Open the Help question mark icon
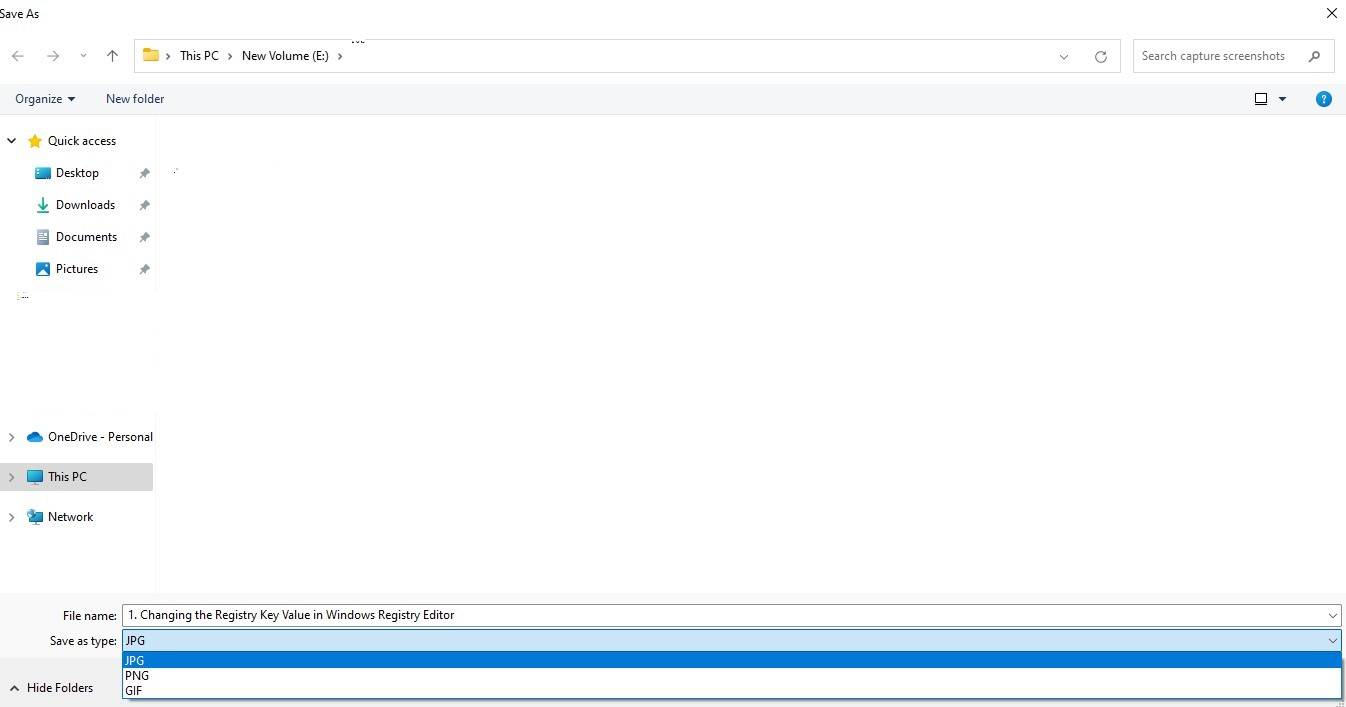This screenshot has width=1346, height=707. pos(1323,99)
